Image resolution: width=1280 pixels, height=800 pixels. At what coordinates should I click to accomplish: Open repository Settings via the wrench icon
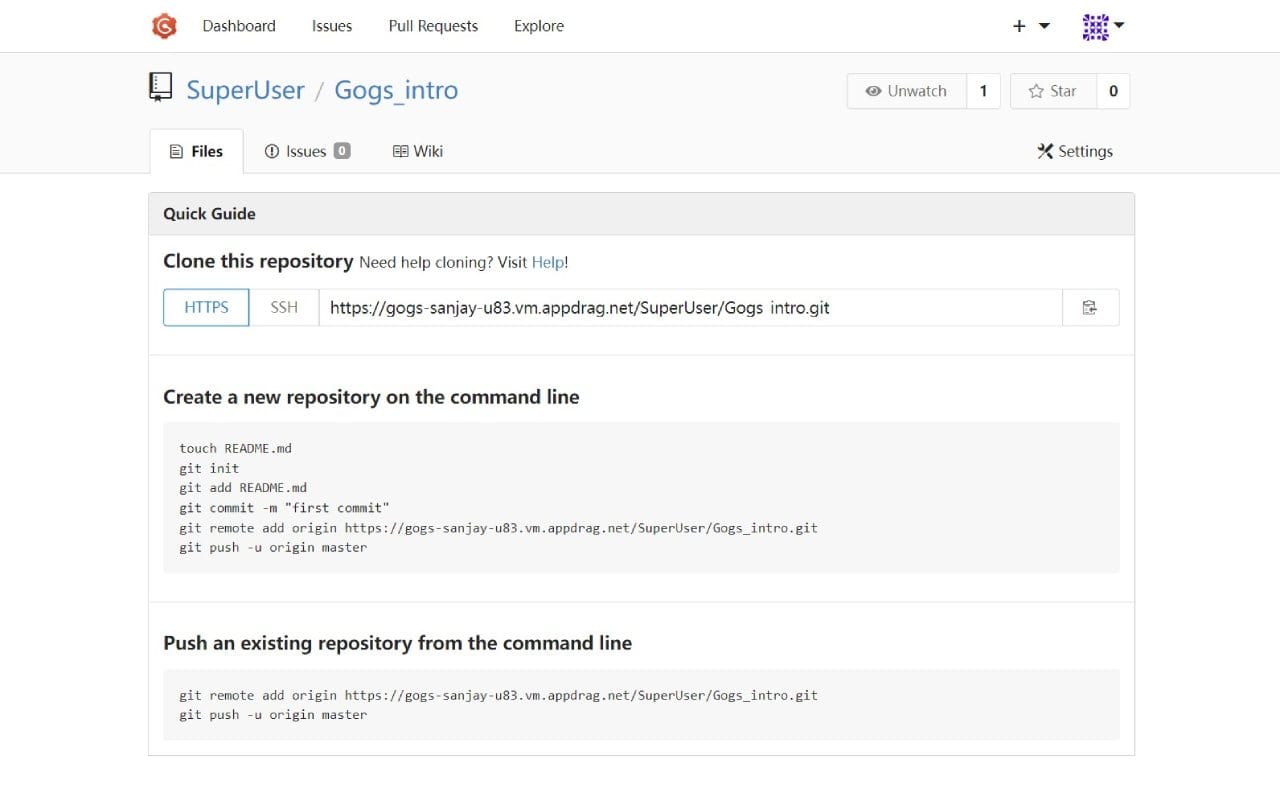click(x=1044, y=151)
